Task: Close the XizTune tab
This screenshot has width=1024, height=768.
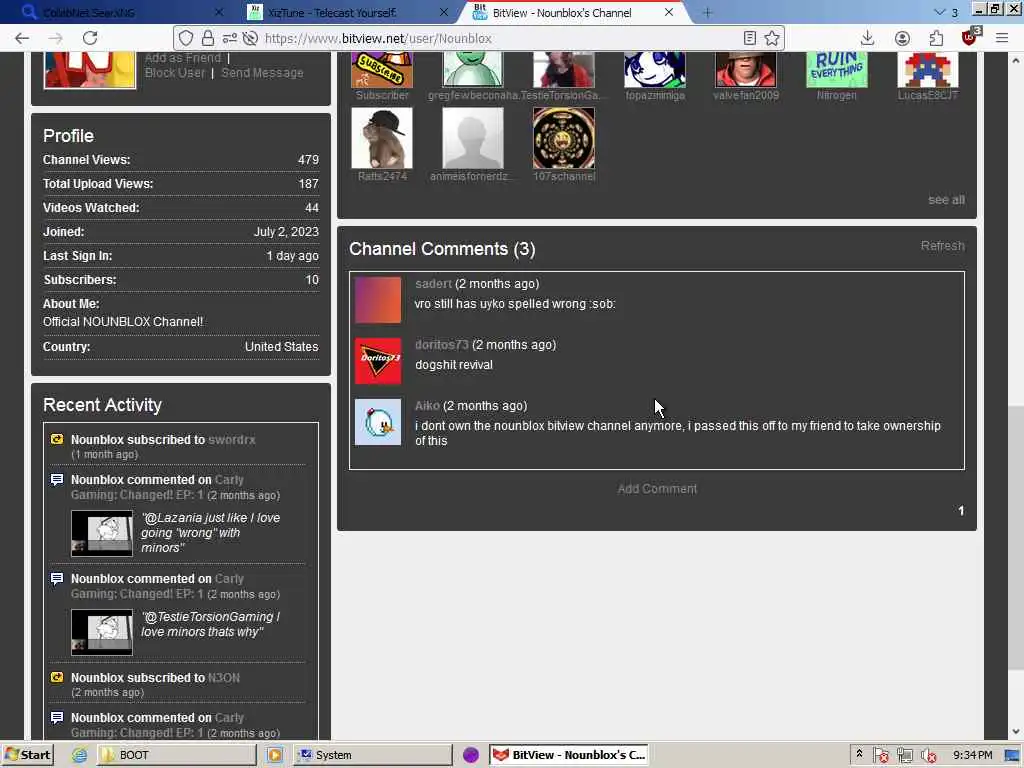Action: coord(444,12)
